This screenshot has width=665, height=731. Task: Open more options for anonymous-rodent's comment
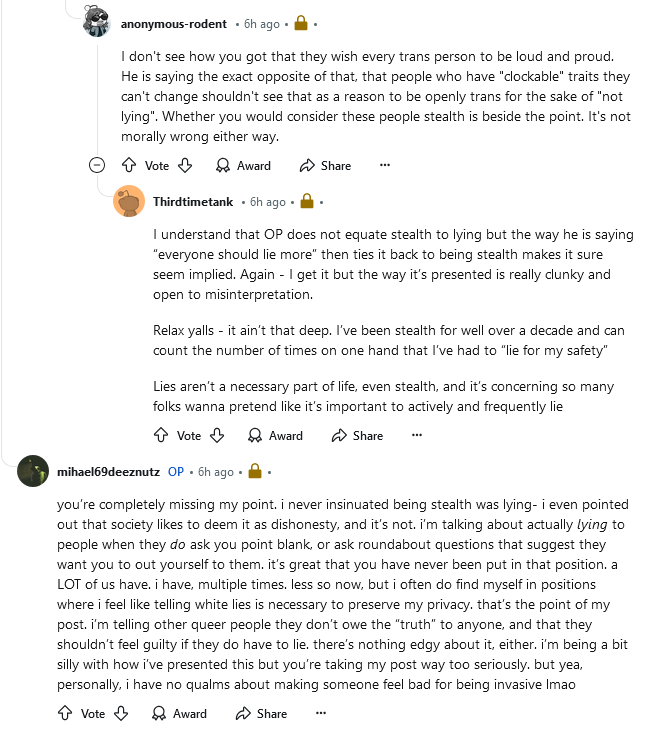pos(385,166)
